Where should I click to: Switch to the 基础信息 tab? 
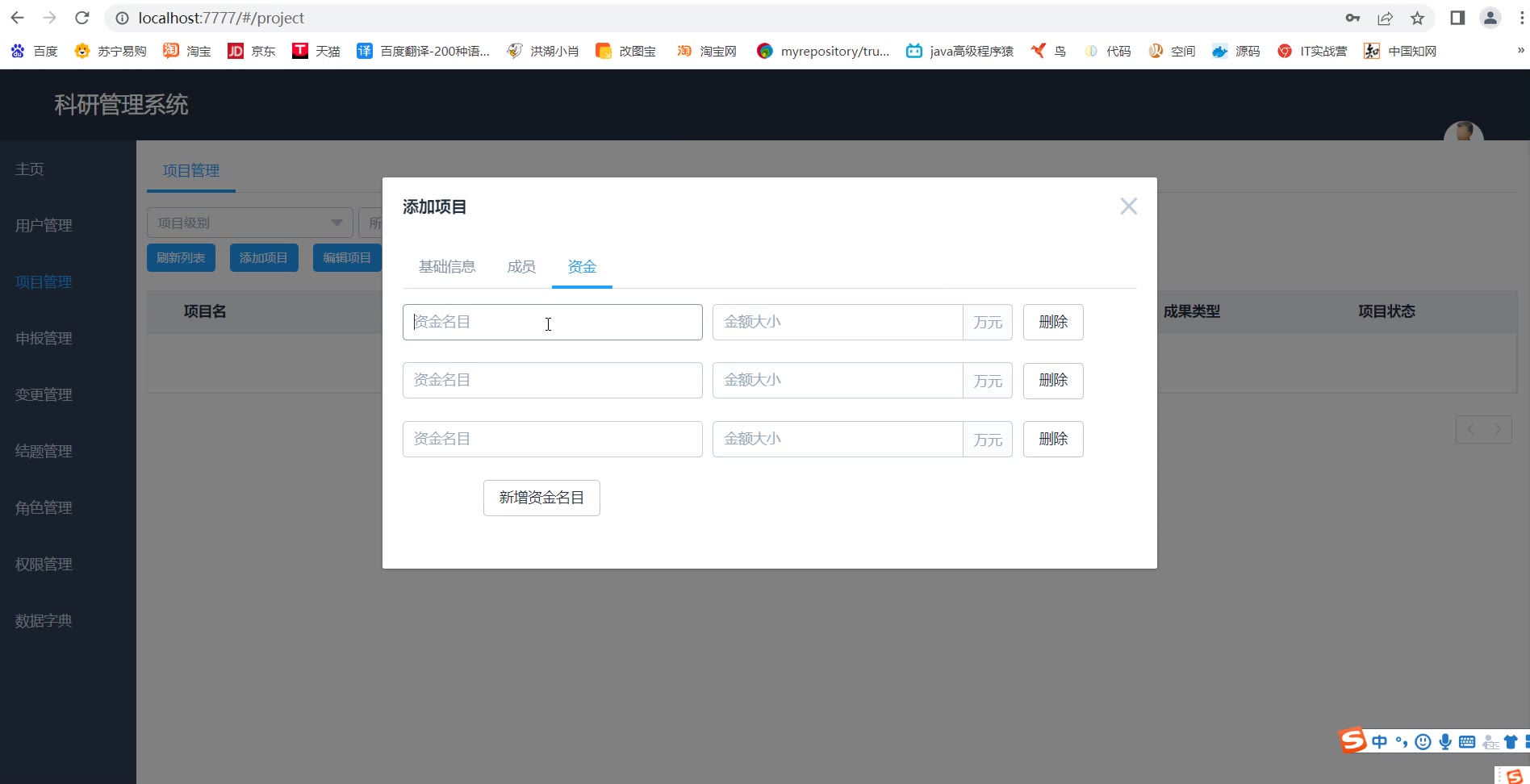click(447, 267)
